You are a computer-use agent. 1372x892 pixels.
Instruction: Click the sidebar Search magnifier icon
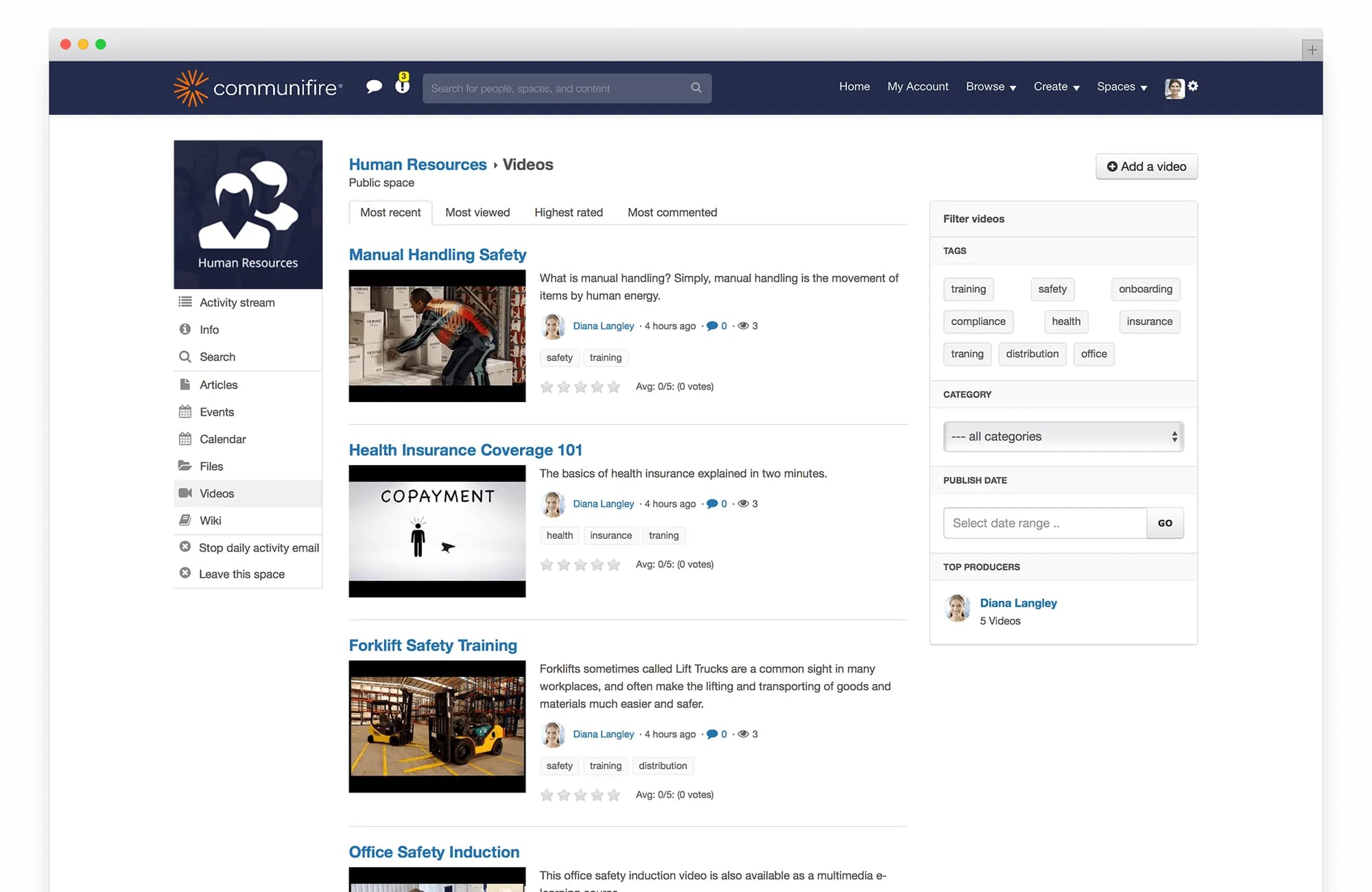point(185,357)
